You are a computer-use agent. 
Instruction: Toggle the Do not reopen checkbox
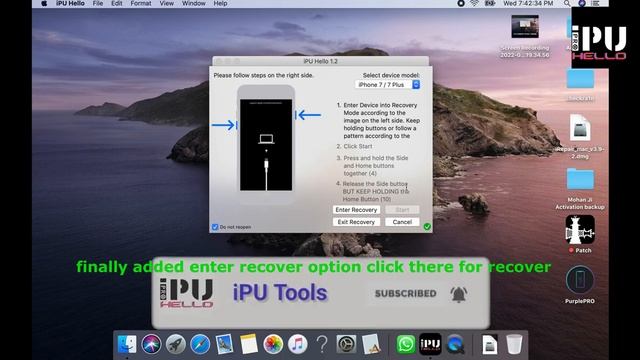[215, 227]
